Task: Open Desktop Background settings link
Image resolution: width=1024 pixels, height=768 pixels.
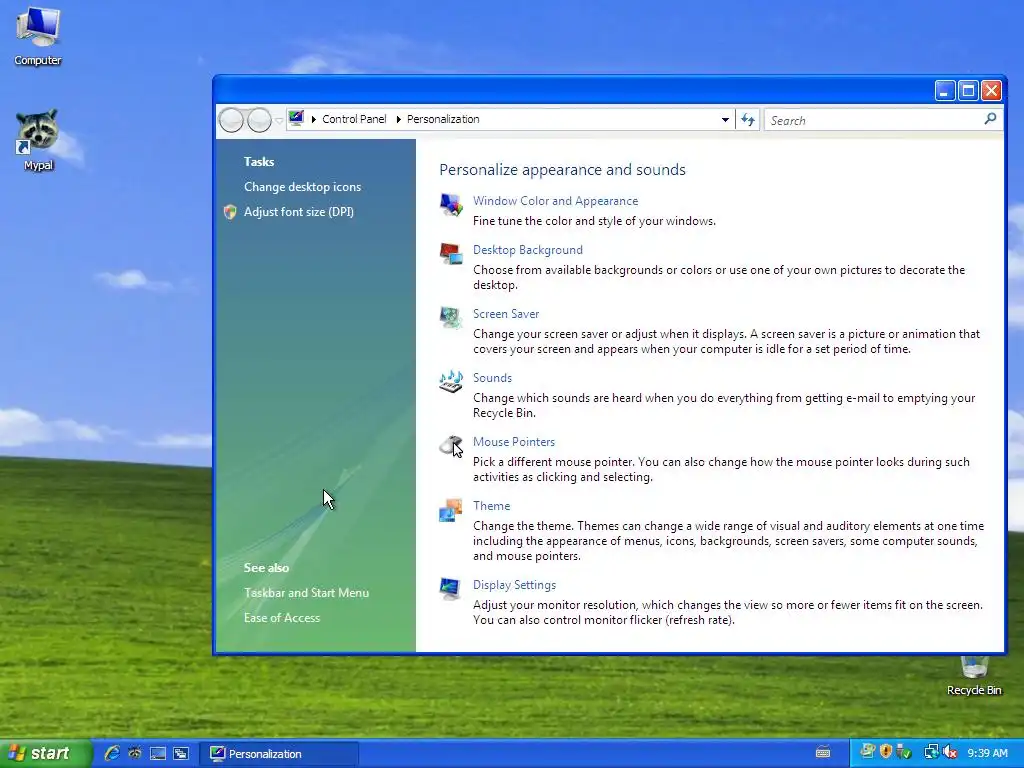Action: 528,250
